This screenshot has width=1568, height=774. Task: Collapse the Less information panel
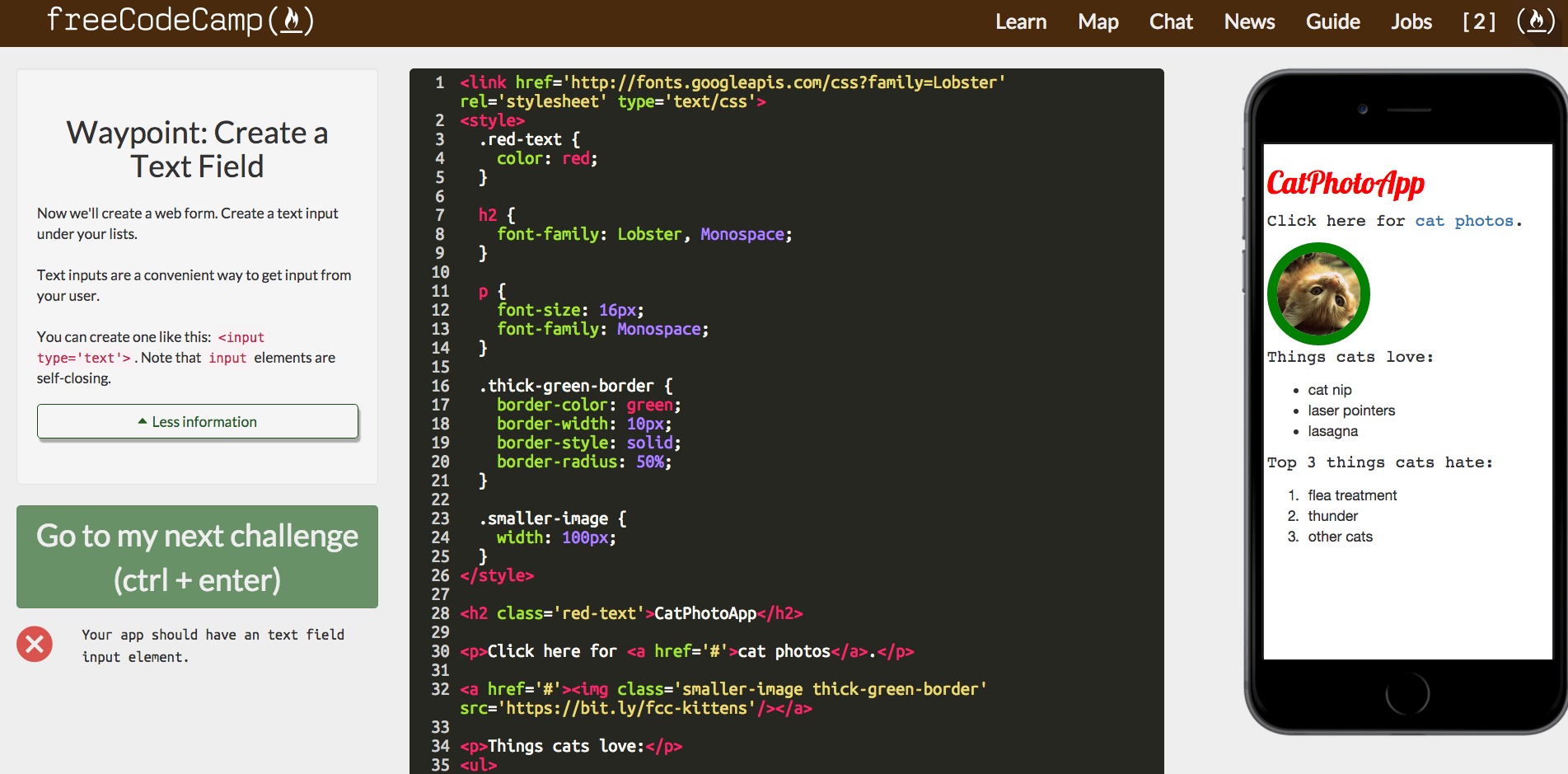tap(197, 421)
